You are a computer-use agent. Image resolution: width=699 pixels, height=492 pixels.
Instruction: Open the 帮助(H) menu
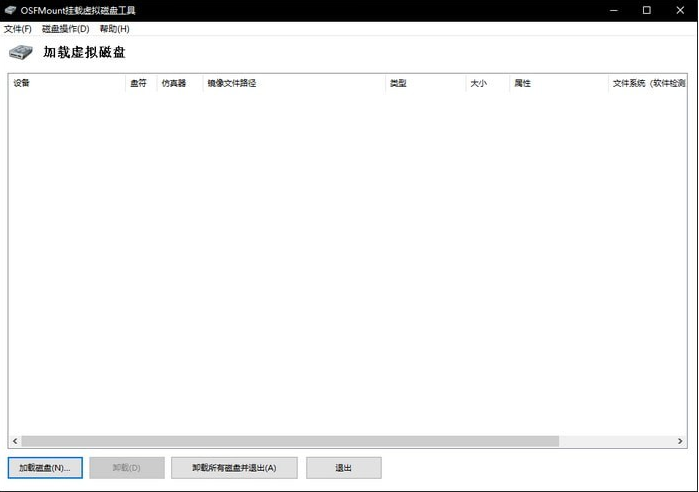pyautogui.click(x=115, y=29)
